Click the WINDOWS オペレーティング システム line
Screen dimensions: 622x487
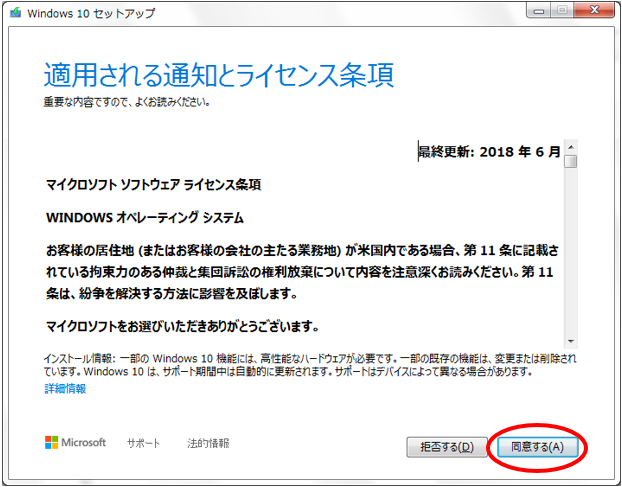point(145,218)
